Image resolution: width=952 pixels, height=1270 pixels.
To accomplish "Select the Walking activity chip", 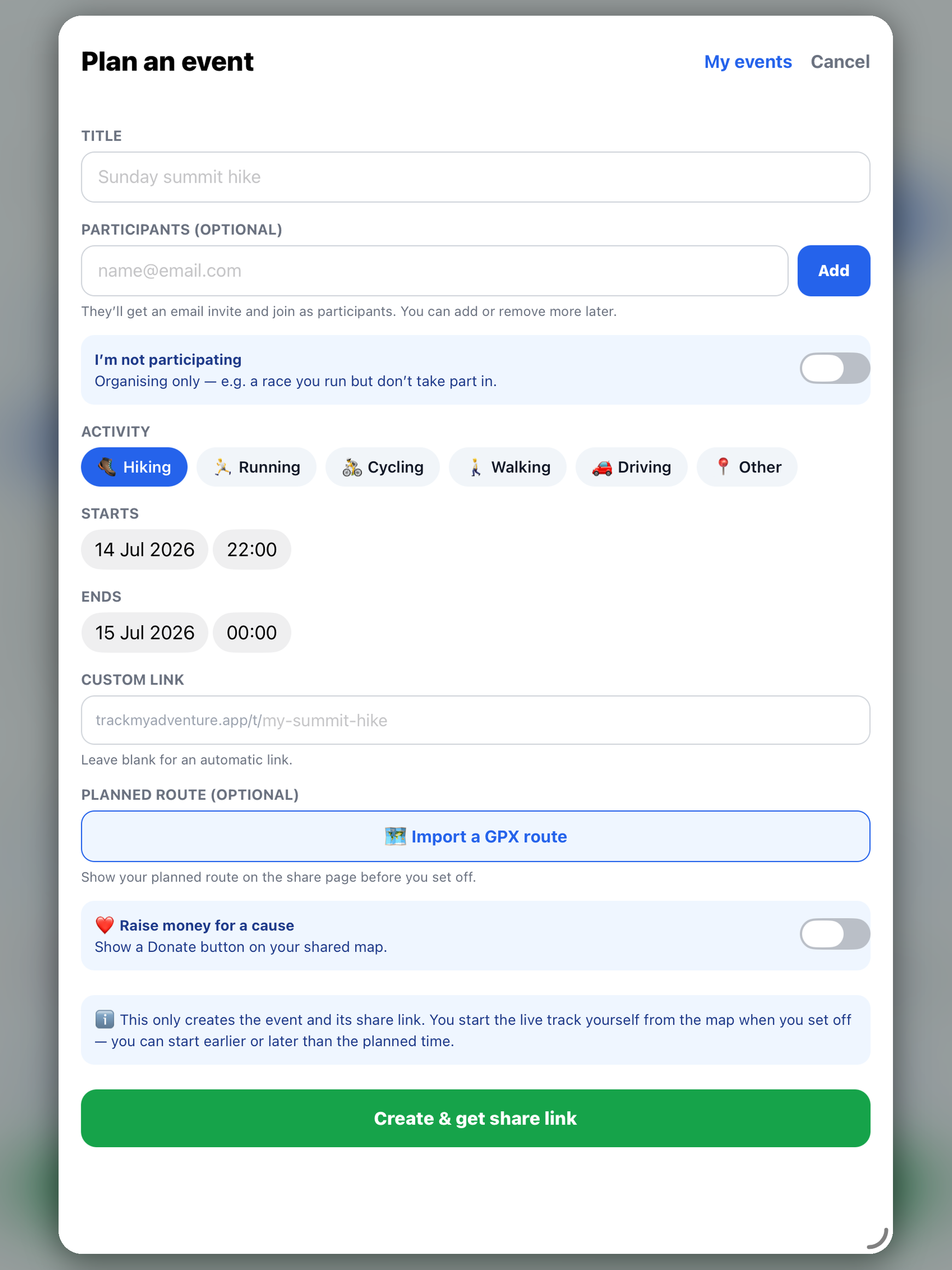I will click(x=507, y=467).
